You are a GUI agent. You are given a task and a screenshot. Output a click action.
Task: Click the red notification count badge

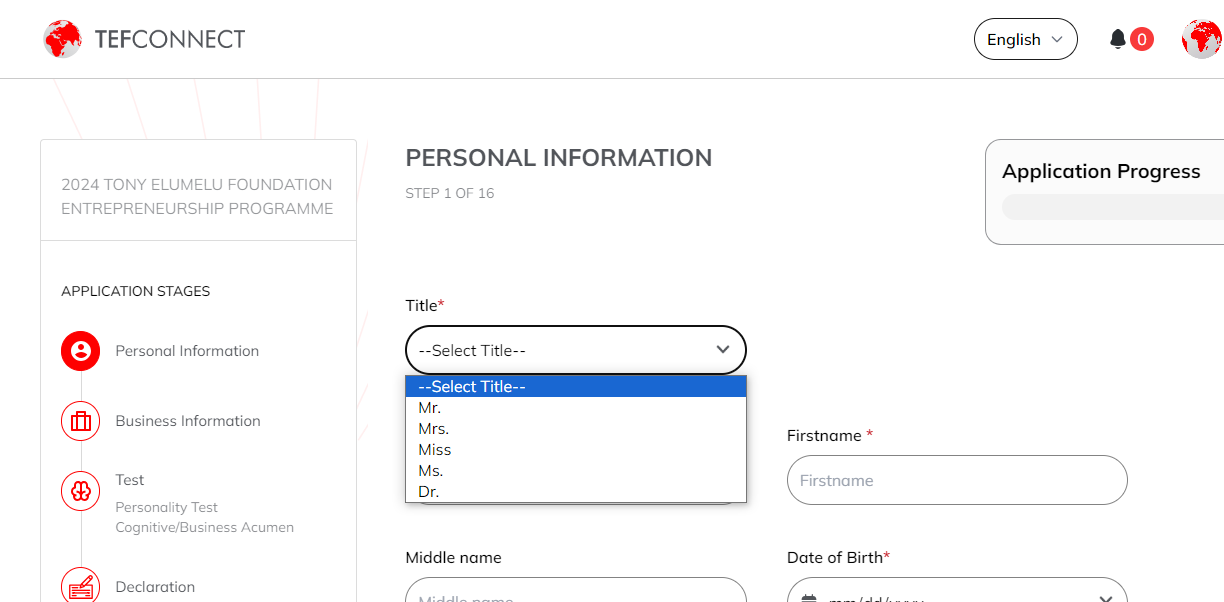[1142, 39]
